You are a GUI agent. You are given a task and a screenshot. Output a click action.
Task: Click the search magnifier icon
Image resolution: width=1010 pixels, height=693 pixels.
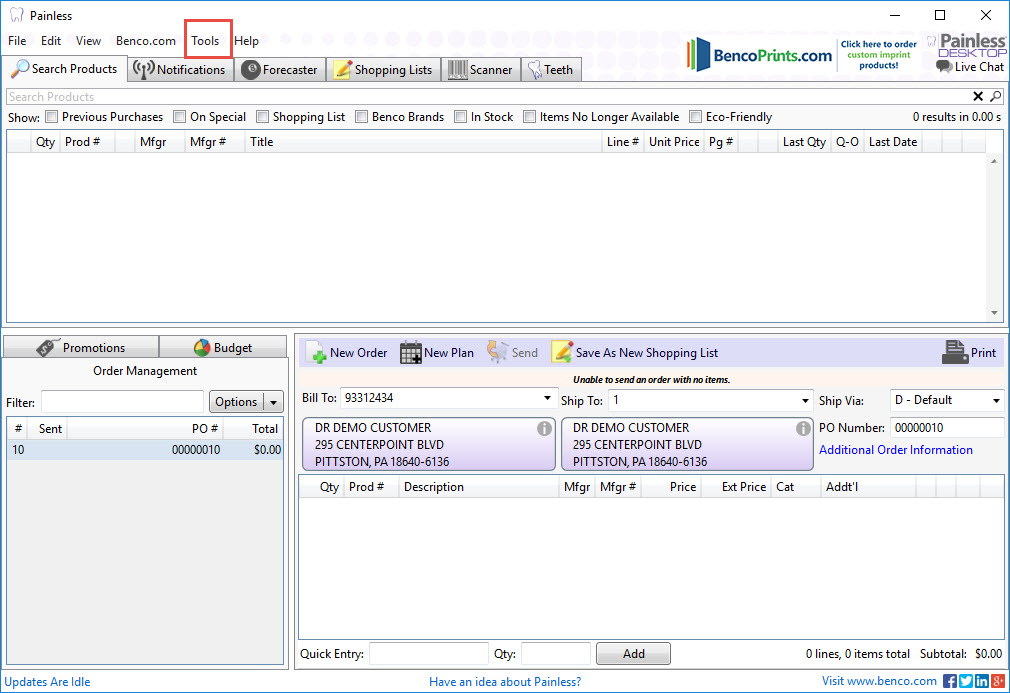[995, 97]
